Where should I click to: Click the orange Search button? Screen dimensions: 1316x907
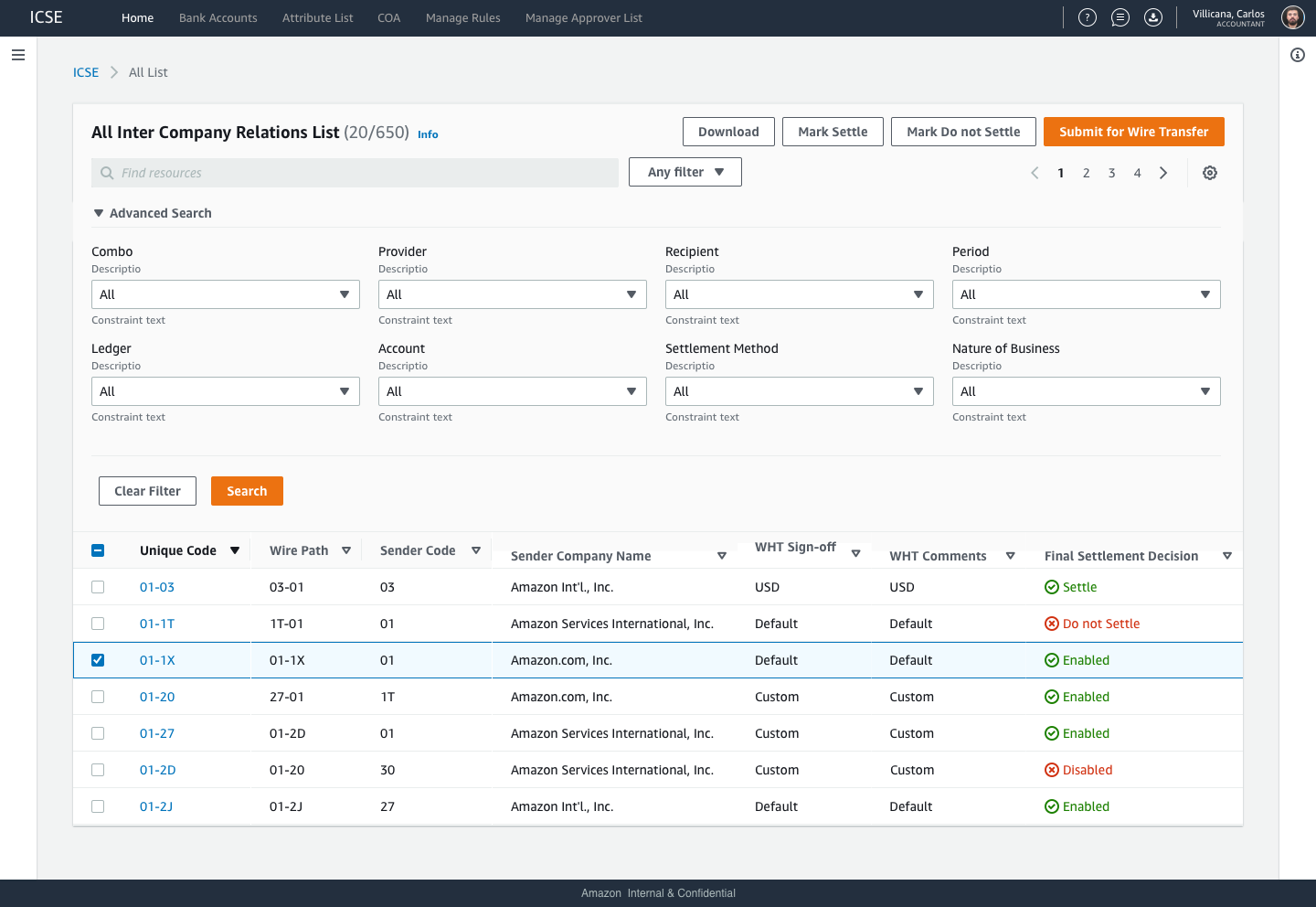tap(247, 491)
